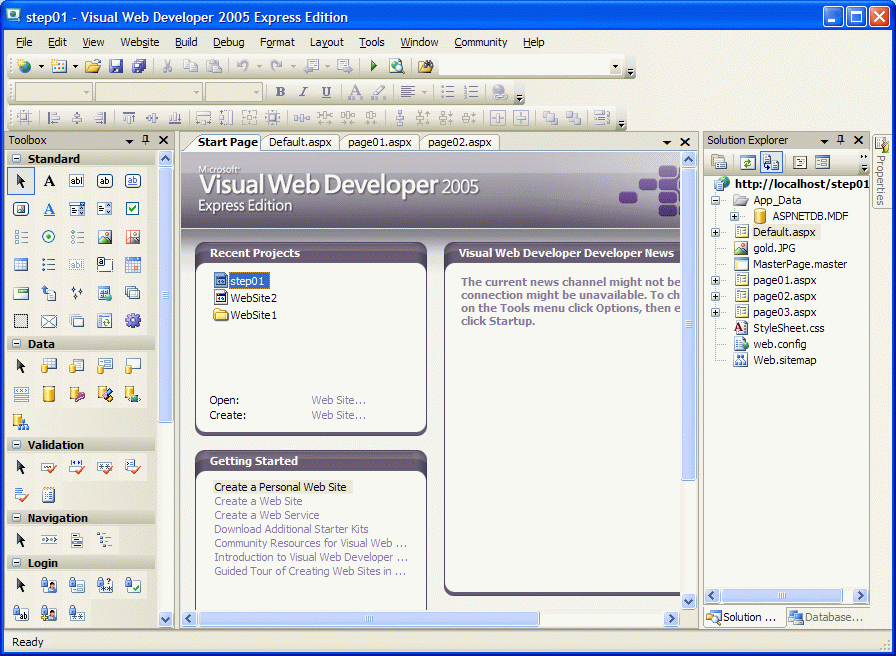Screen dimensions: 896x656
Task: Click Download Additional Starter Kits link
Action: [291, 529]
